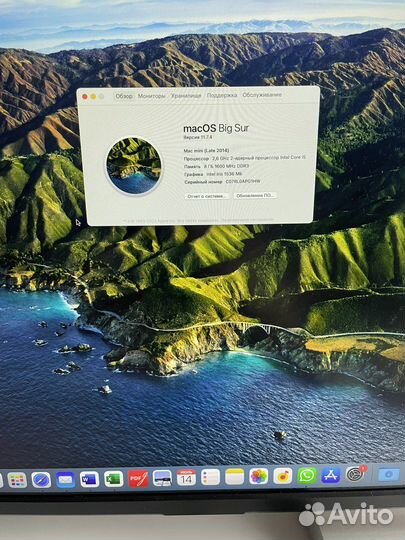Open the Notes app in the Dock
405x540 pixels.
click(235, 477)
